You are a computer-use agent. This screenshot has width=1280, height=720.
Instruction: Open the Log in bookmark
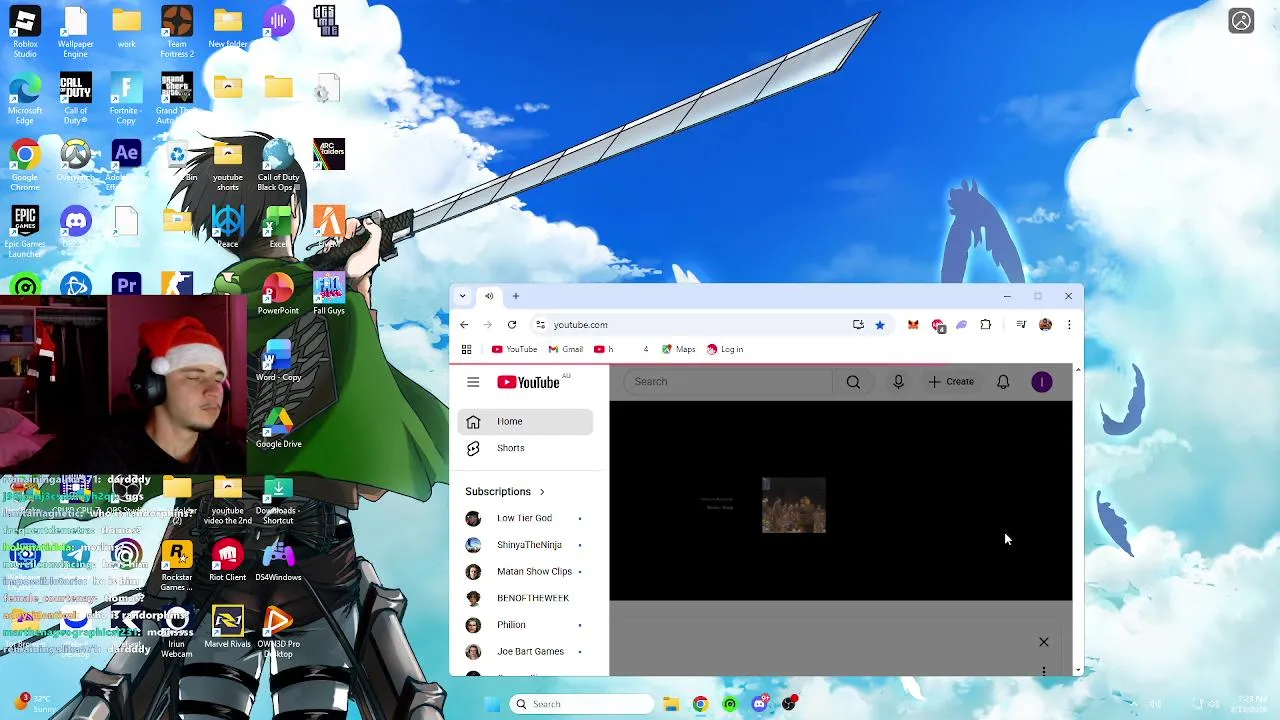tap(725, 350)
